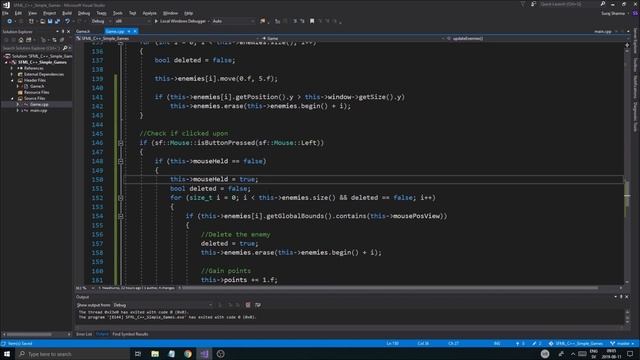
Task: Open the Project menu
Action: [x=49, y=13]
